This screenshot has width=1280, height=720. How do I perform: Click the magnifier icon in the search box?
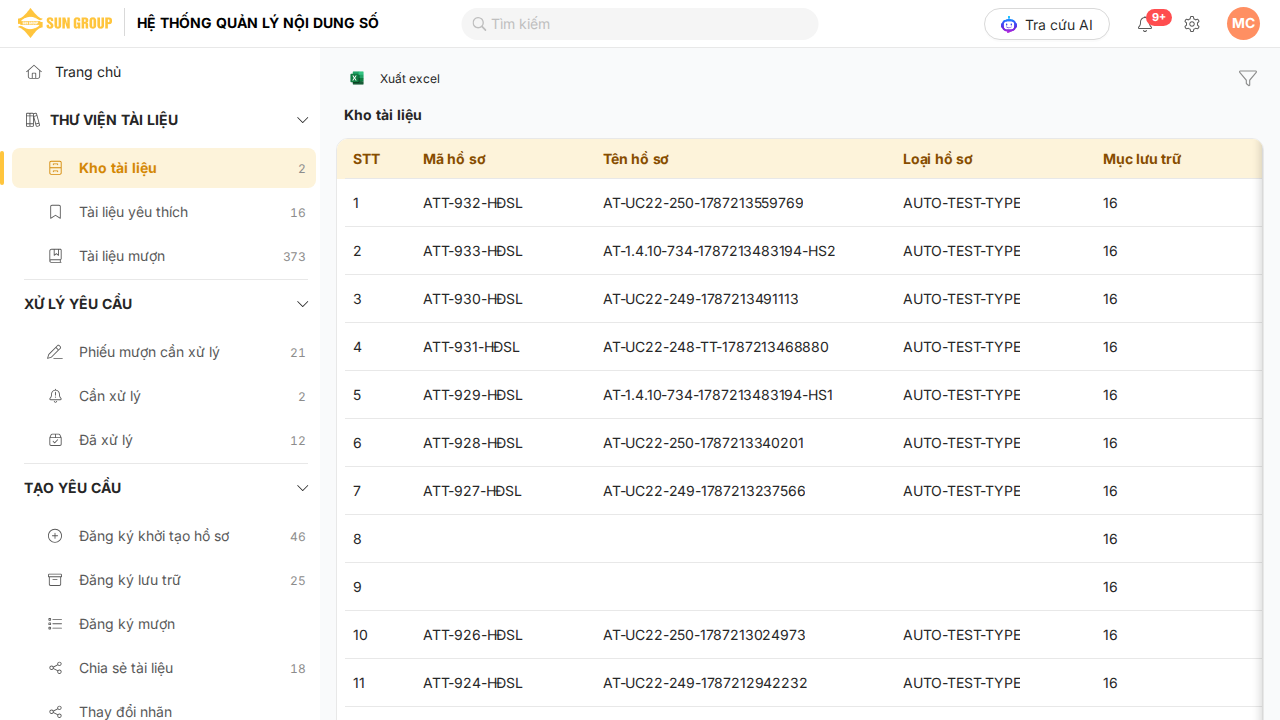[479, 24]
